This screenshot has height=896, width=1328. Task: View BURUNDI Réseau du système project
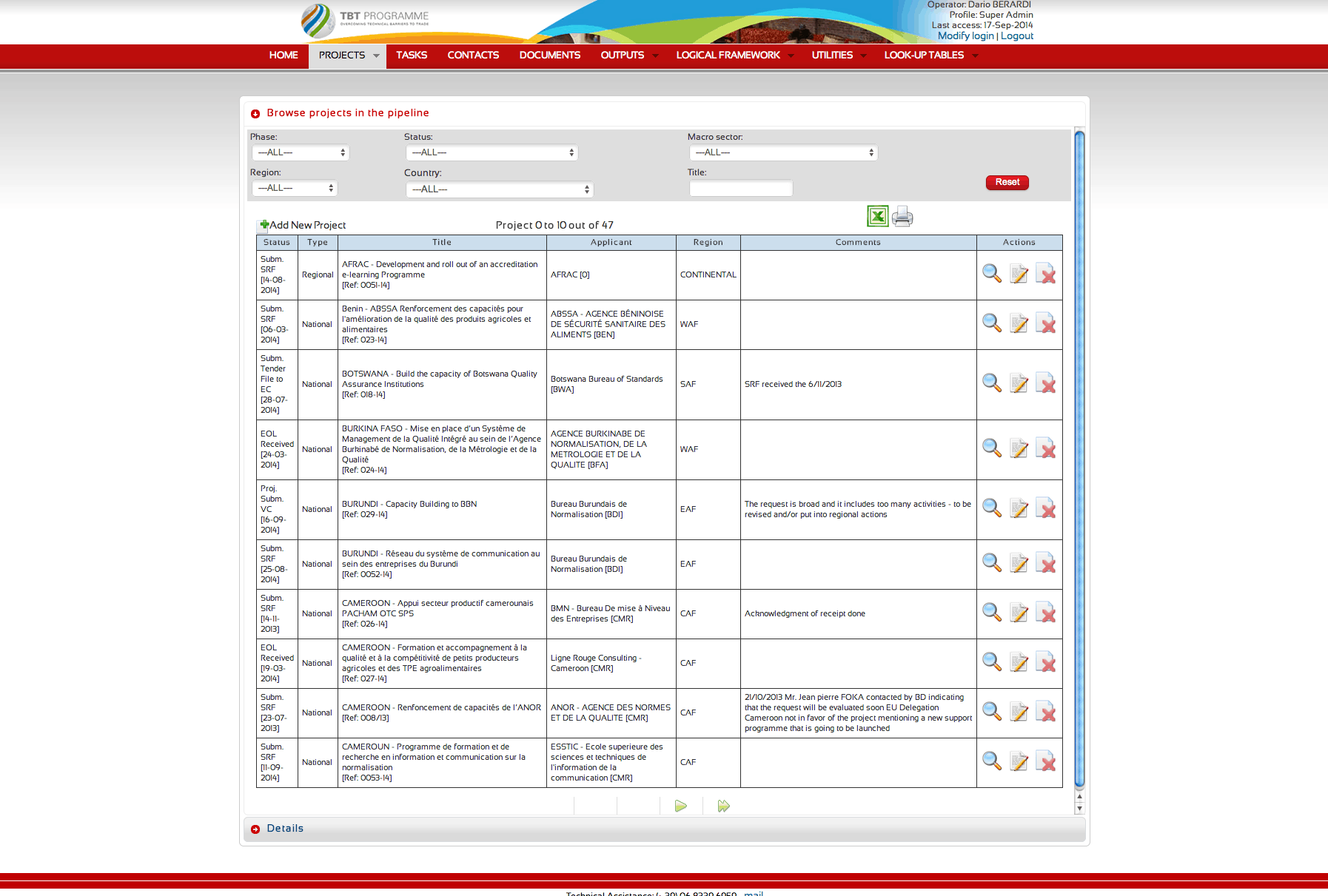(x=992, y=563)
